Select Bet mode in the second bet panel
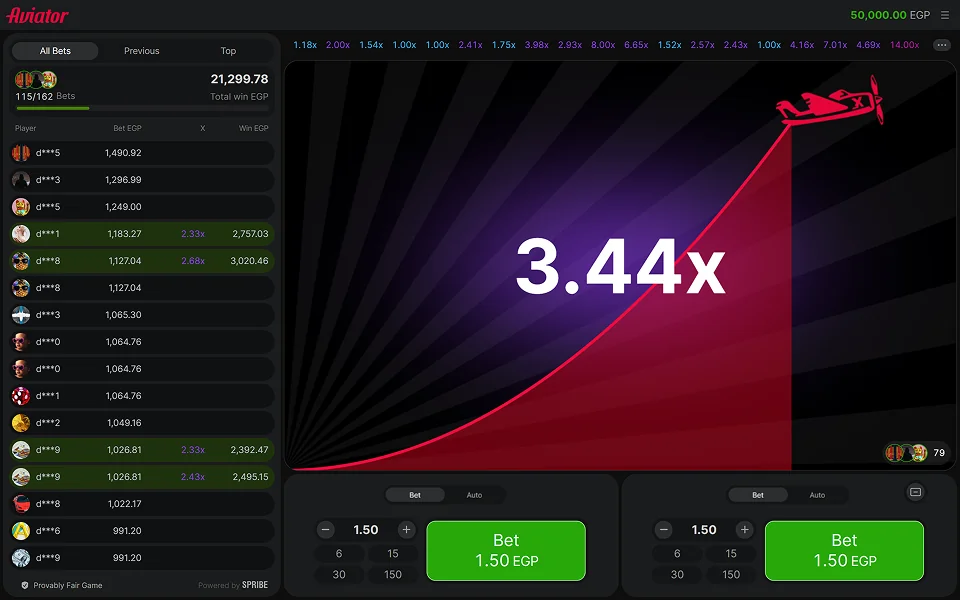The height and width of the screenshot is (600, 960). [x=758, y=495]
